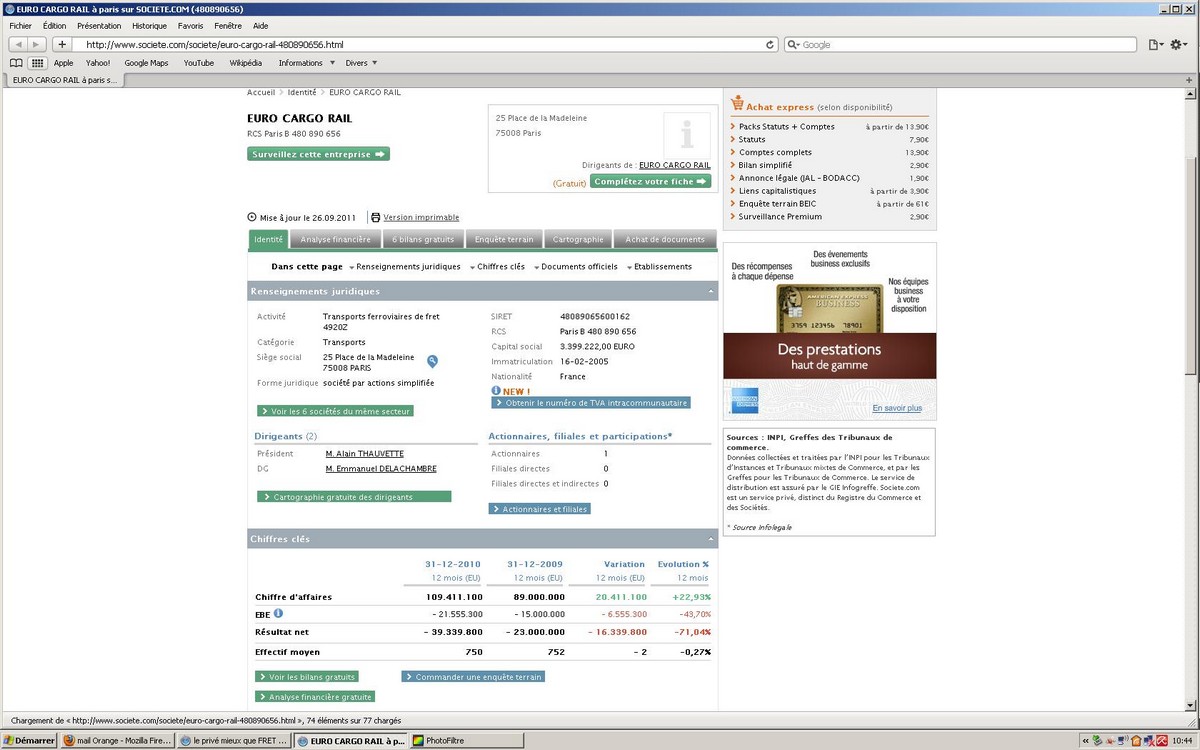Switch to the Enquête terrain tab
Image resolution: width=1200 pixels, height=750 pixels.
click(505, 239)
